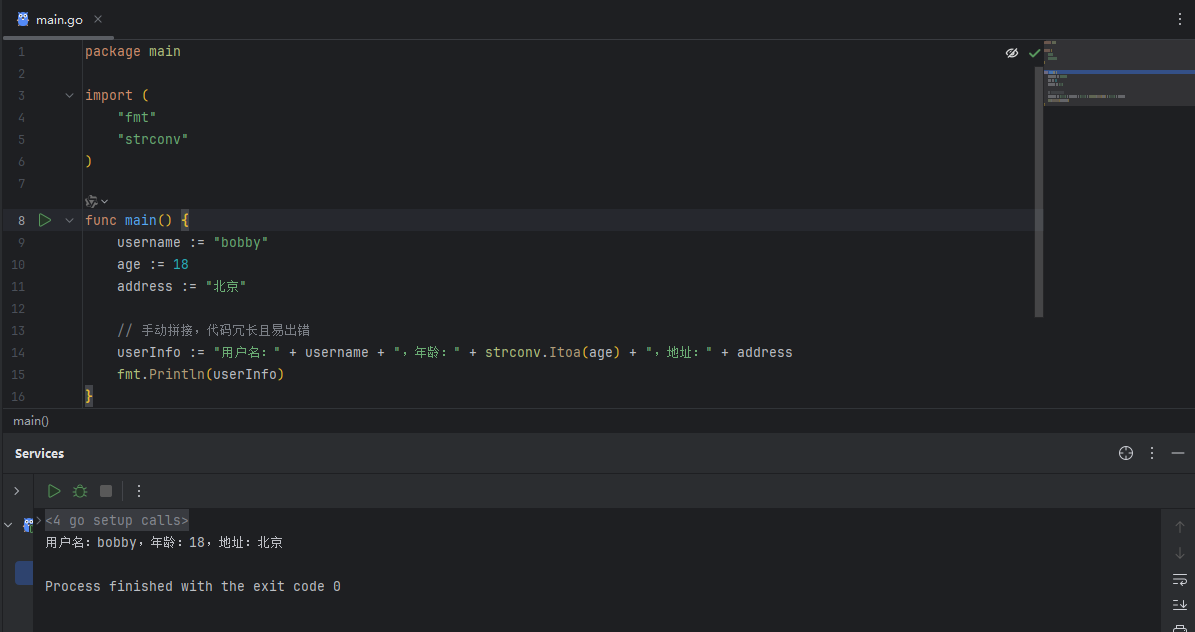Click line number 9 in the gutter
The height and width of the screenshot is (632, 1195).
pyautogui.click(x=21, y=242)
